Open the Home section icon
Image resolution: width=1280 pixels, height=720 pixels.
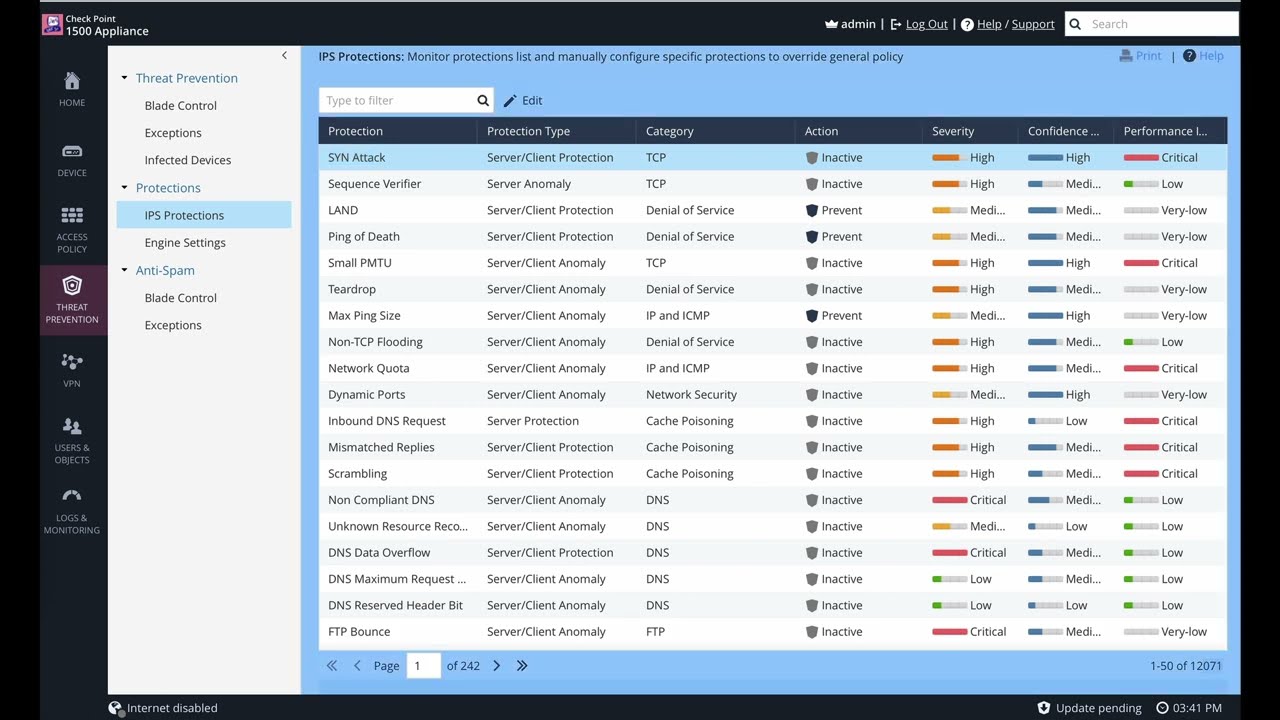72,80
